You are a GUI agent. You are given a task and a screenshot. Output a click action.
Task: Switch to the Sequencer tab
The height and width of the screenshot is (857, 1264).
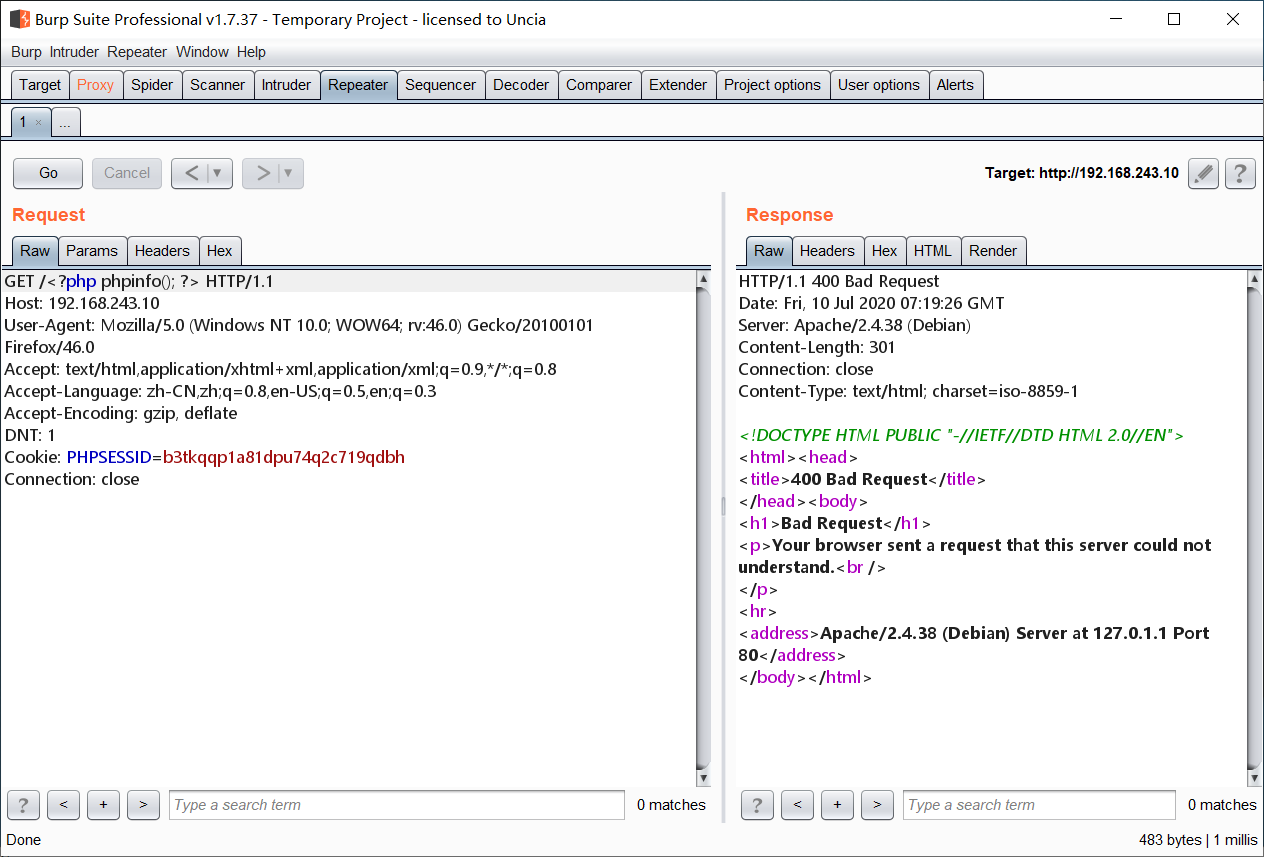click(x=441, y=85)
